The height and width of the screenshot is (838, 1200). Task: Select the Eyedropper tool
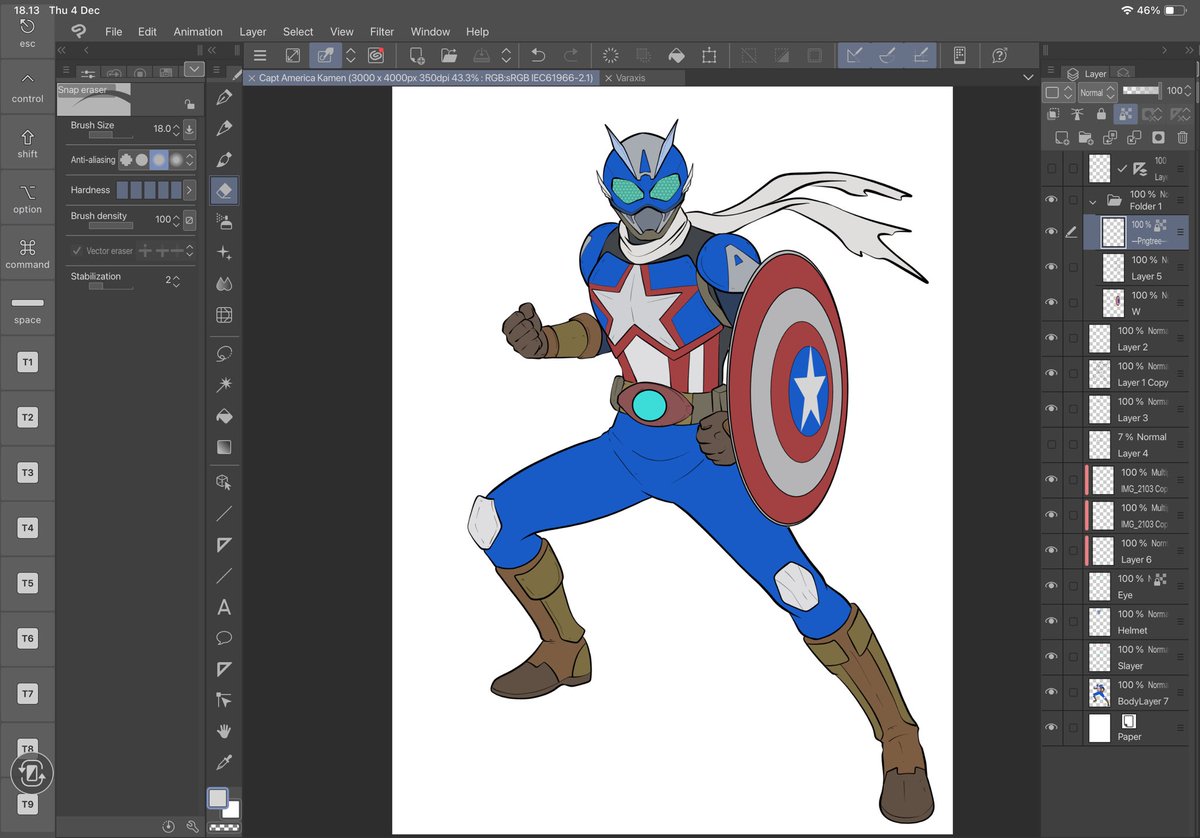224,762
